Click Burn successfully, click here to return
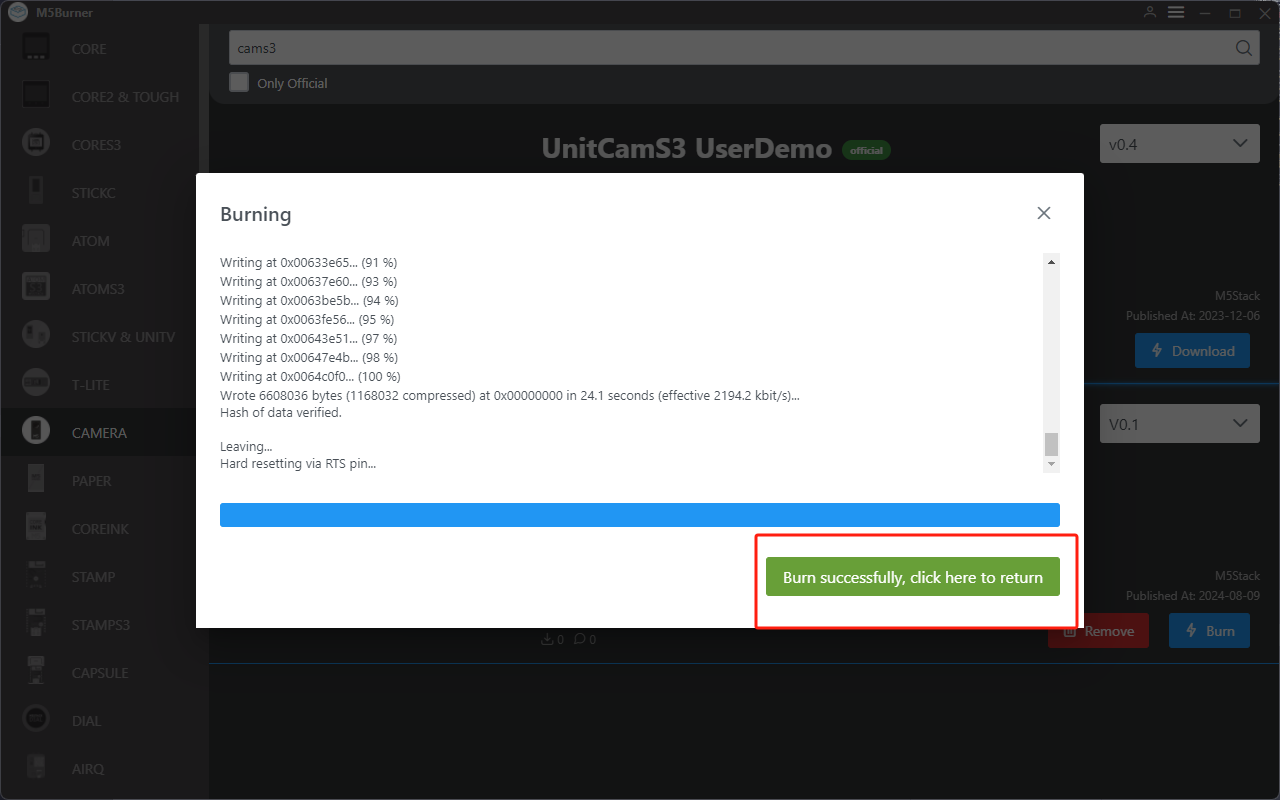 click(x=913, y=577)
